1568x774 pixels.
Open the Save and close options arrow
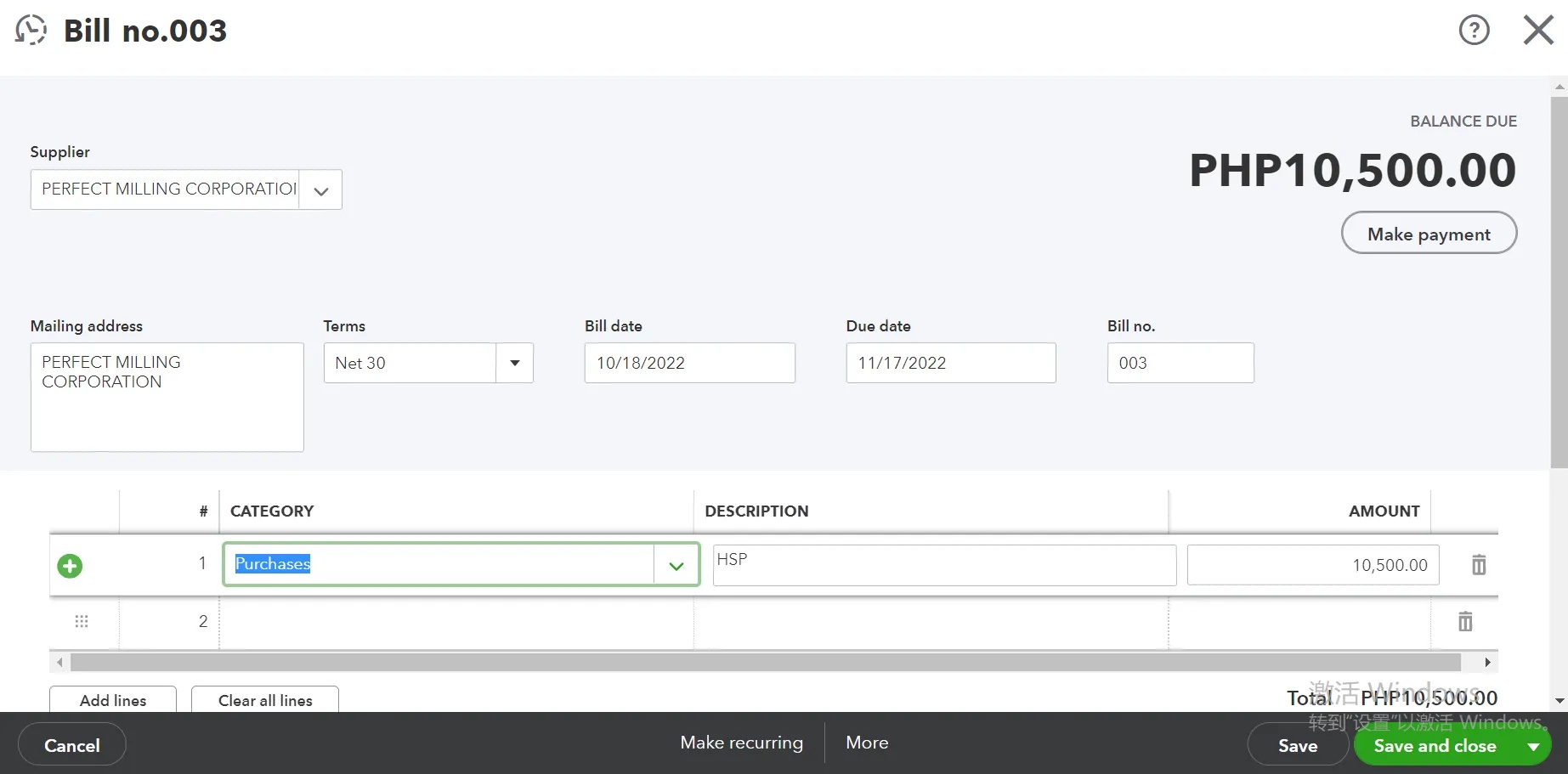tap(1533, 746)
